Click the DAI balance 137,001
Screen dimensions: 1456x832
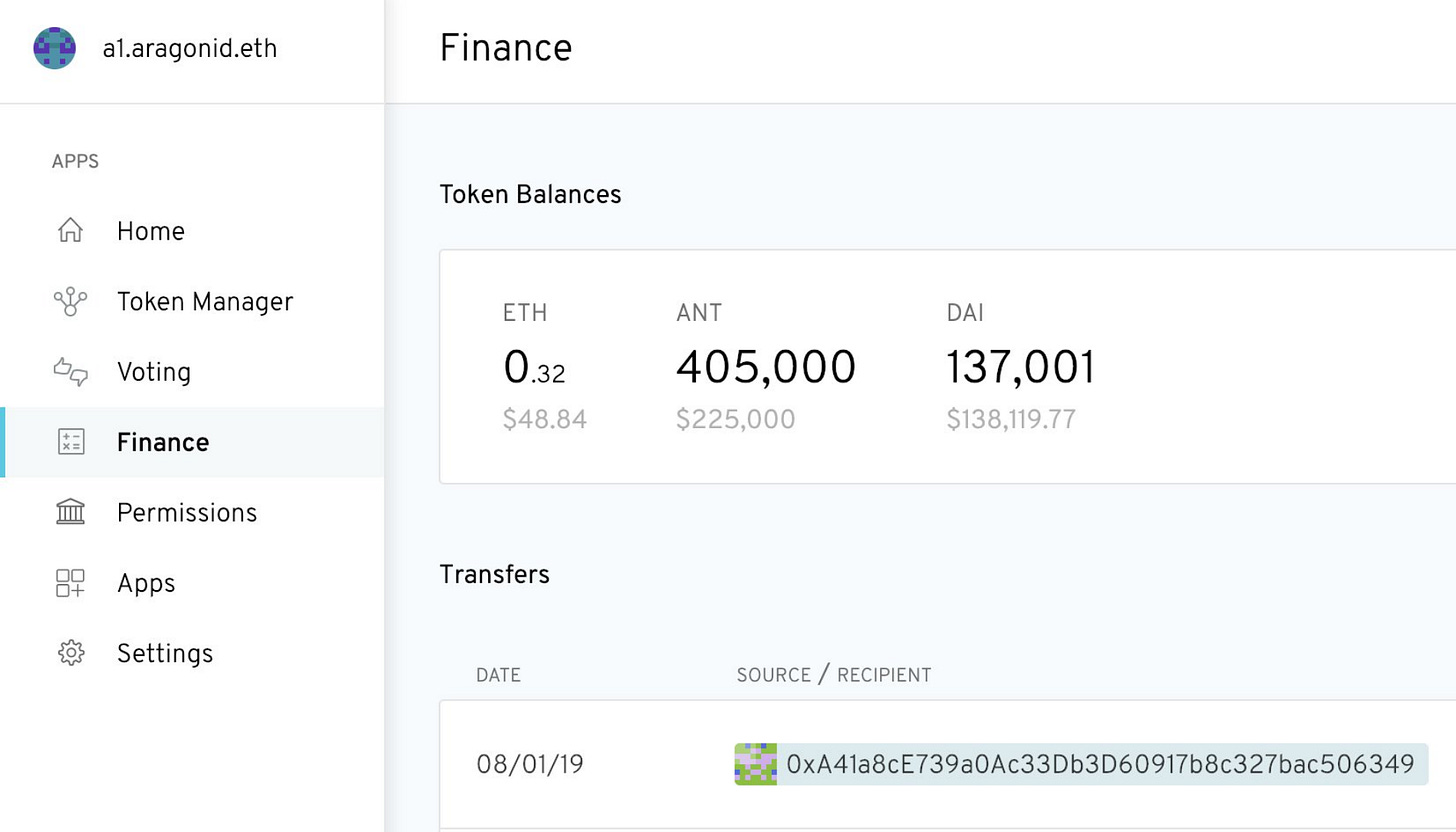tap(1021, 367)
